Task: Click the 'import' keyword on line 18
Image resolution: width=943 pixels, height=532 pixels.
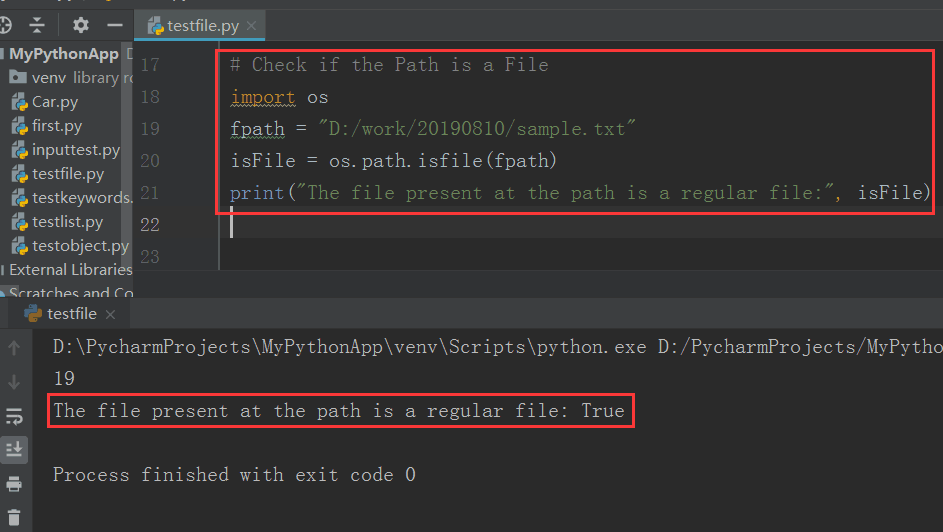Action: 263,97
